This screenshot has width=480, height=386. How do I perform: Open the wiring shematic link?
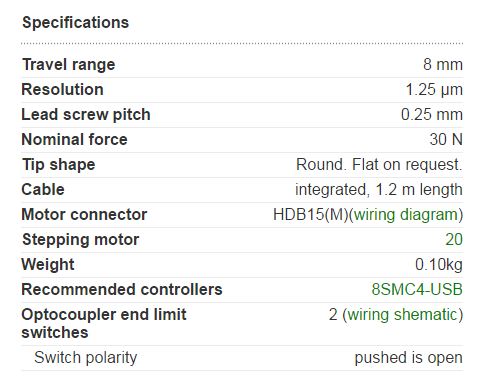click(x=402, y=314)
